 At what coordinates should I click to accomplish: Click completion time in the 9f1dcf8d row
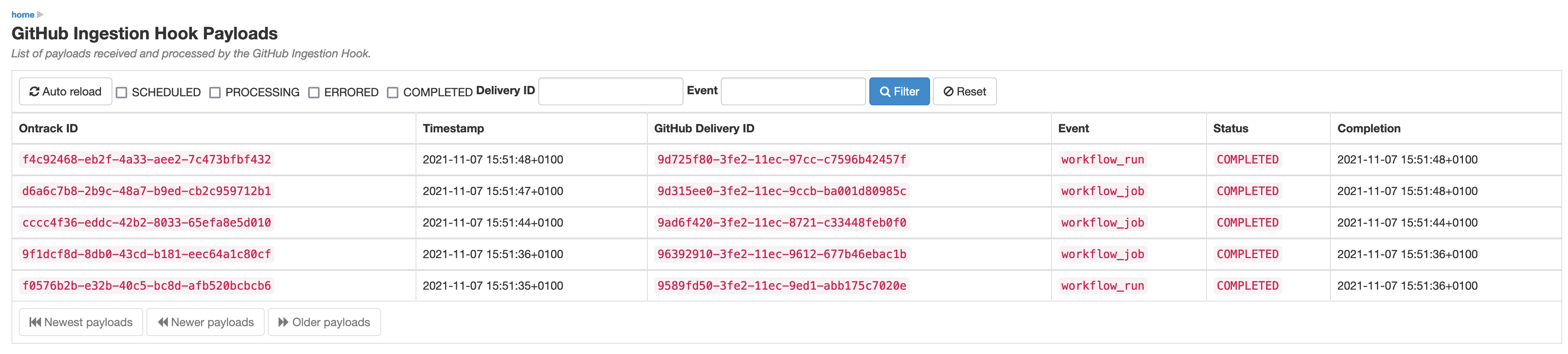[x=1407, y=254]
